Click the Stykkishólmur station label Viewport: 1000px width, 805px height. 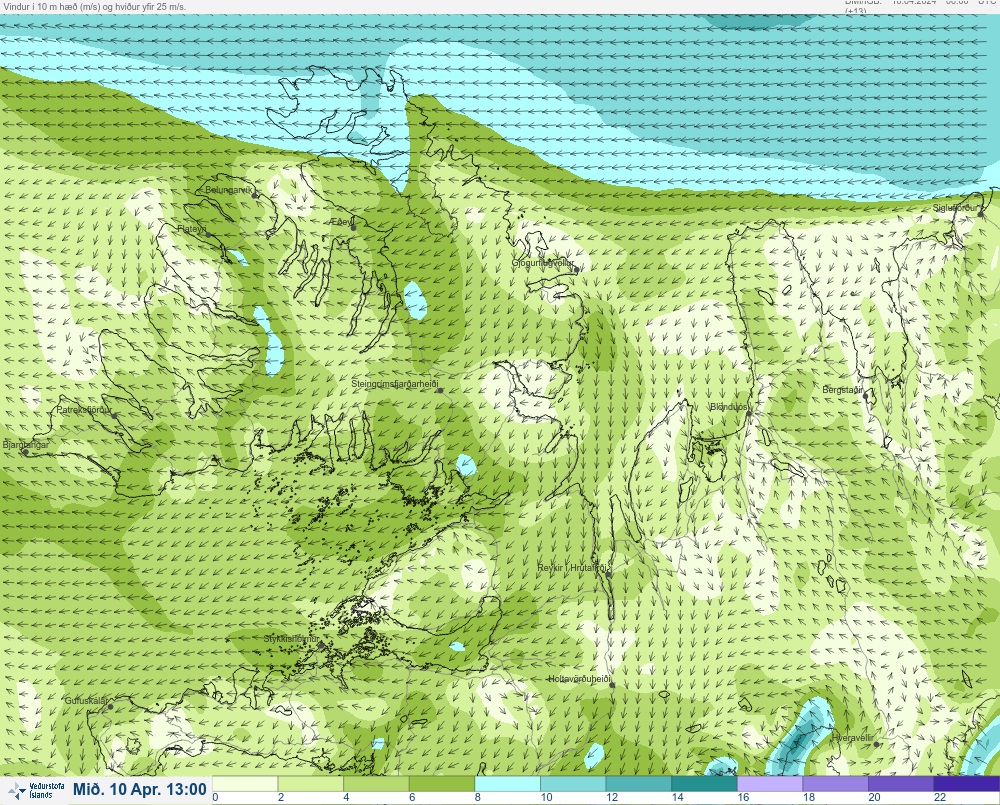point(291,639)
